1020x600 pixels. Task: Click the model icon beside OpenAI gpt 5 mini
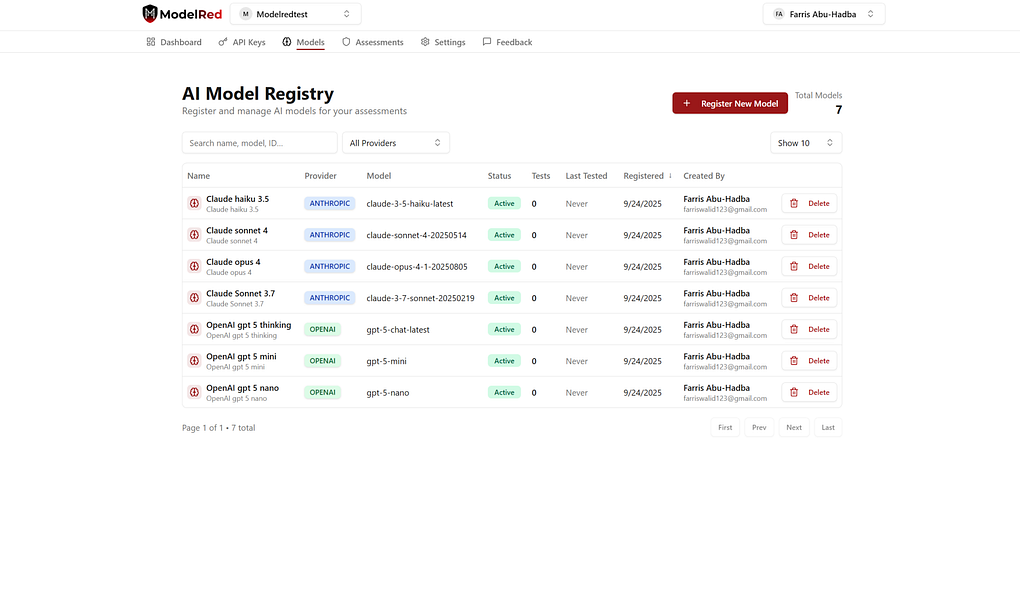(194, 361)
